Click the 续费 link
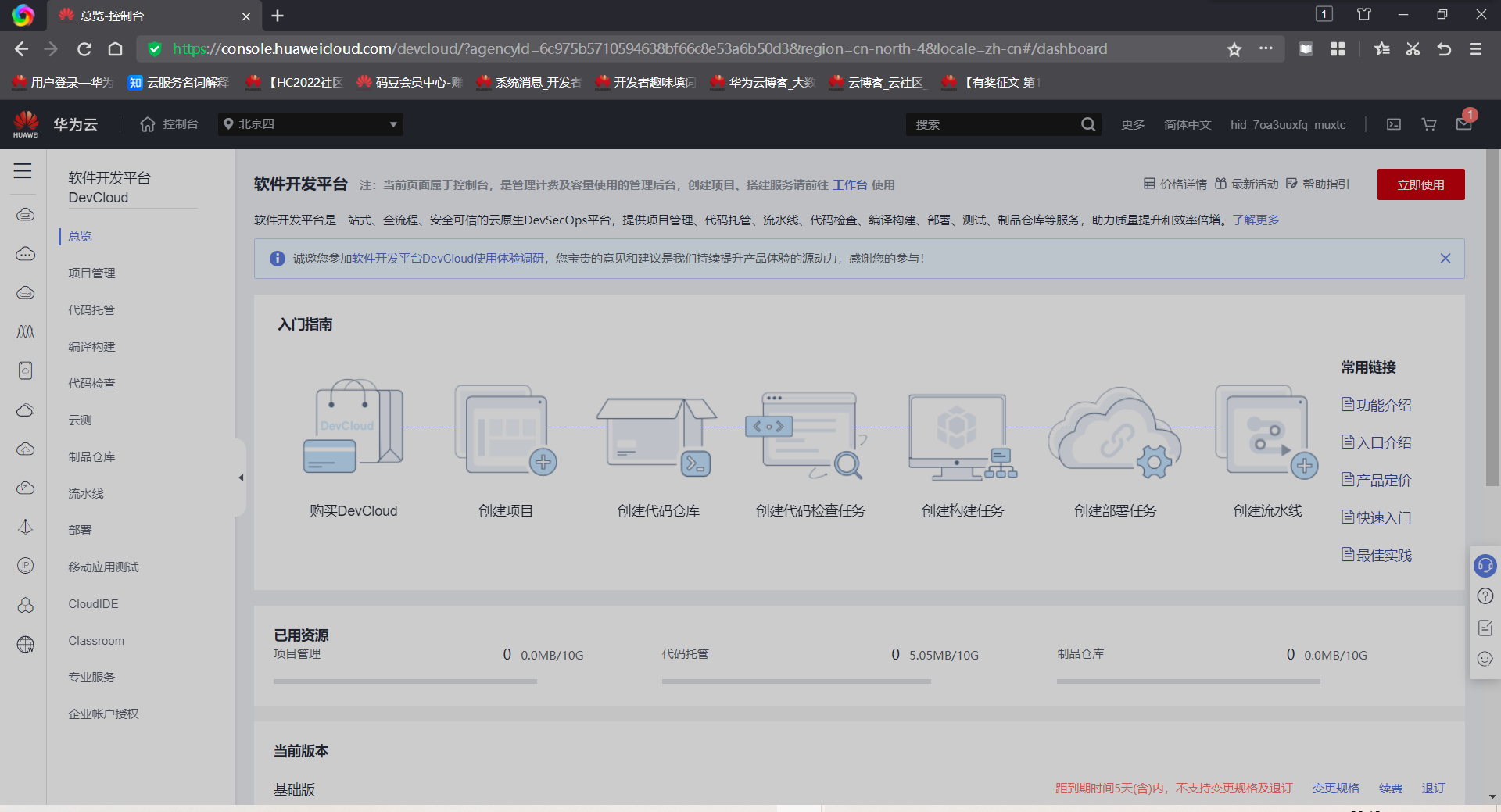Screen dimensions: 1501x812 click(1390, 789)
